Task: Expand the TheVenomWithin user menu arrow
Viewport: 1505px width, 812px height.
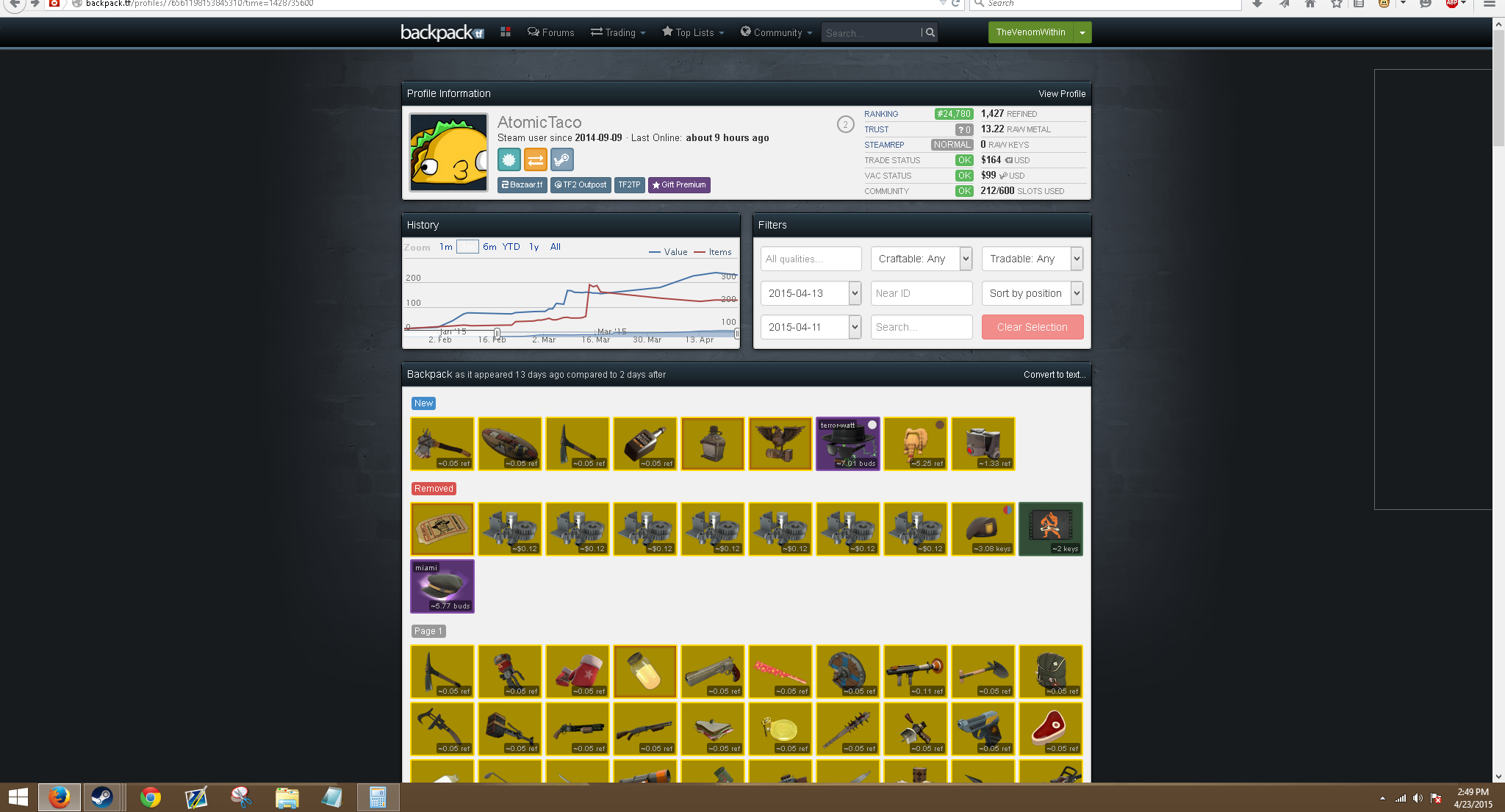Action: point(1082,32)
